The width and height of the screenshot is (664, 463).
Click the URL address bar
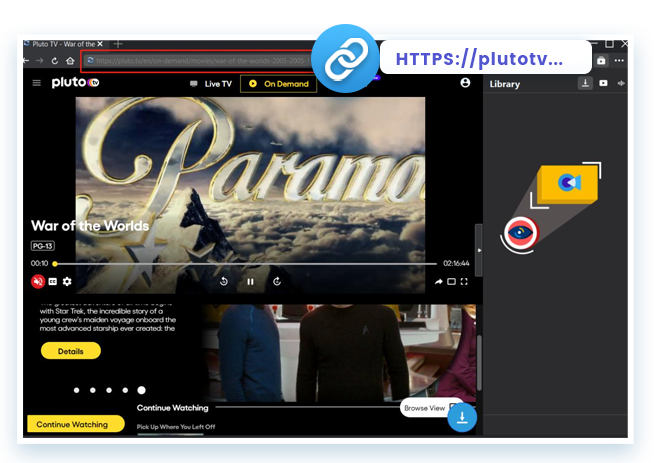click(199, 61)
